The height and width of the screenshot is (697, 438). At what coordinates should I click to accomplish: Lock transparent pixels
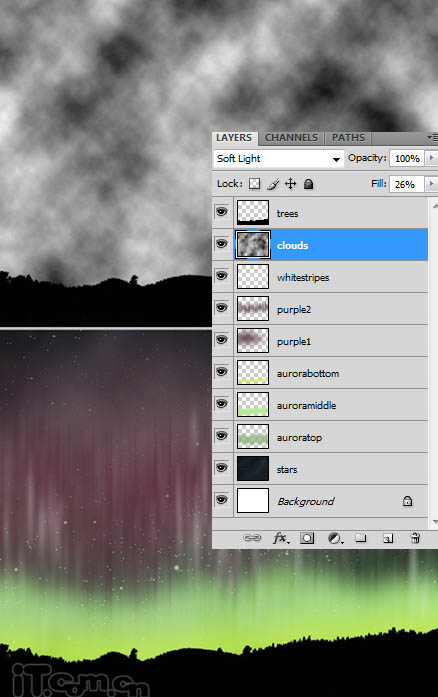[x=254, y=184]
